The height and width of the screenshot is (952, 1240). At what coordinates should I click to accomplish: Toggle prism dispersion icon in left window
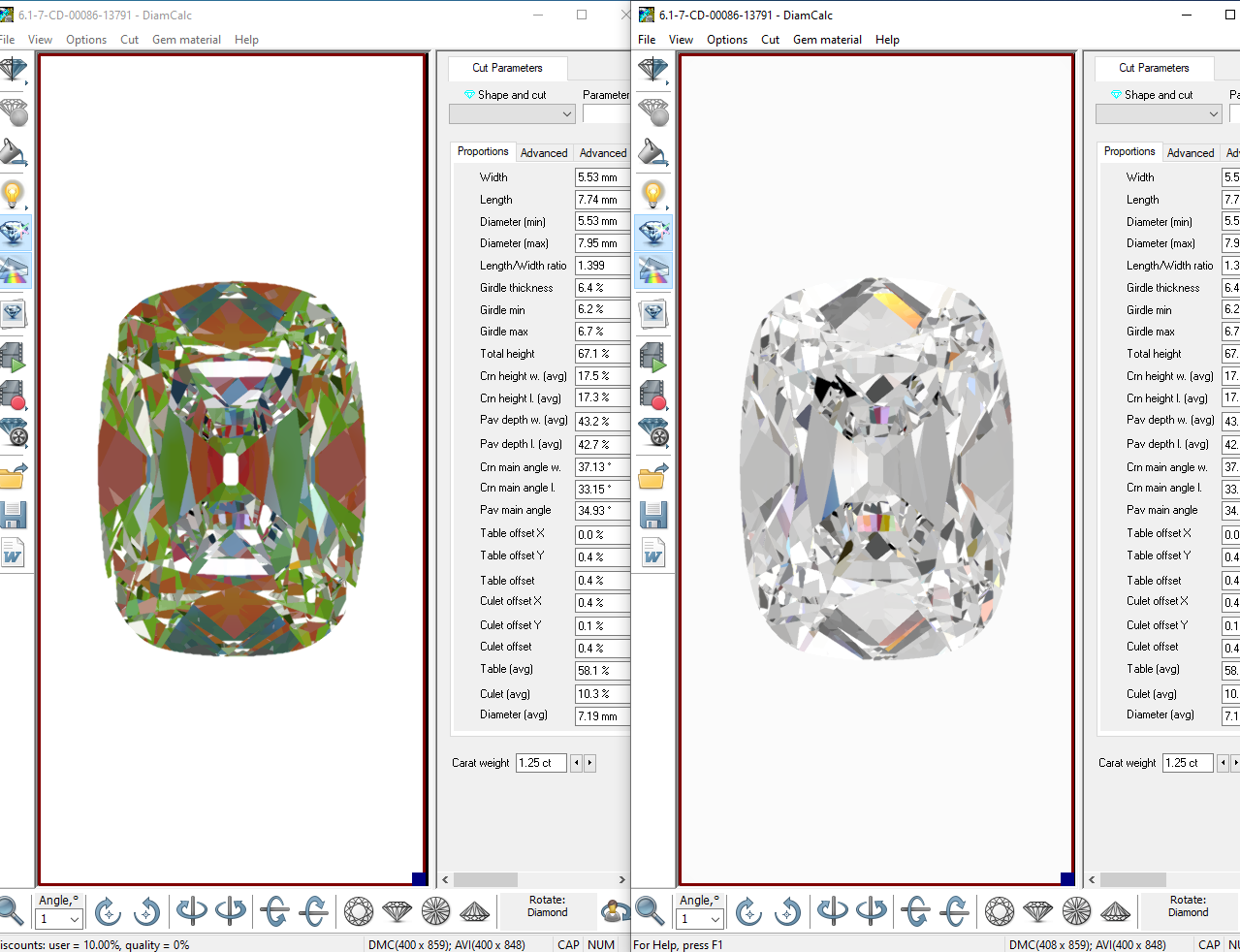[14, 270]
